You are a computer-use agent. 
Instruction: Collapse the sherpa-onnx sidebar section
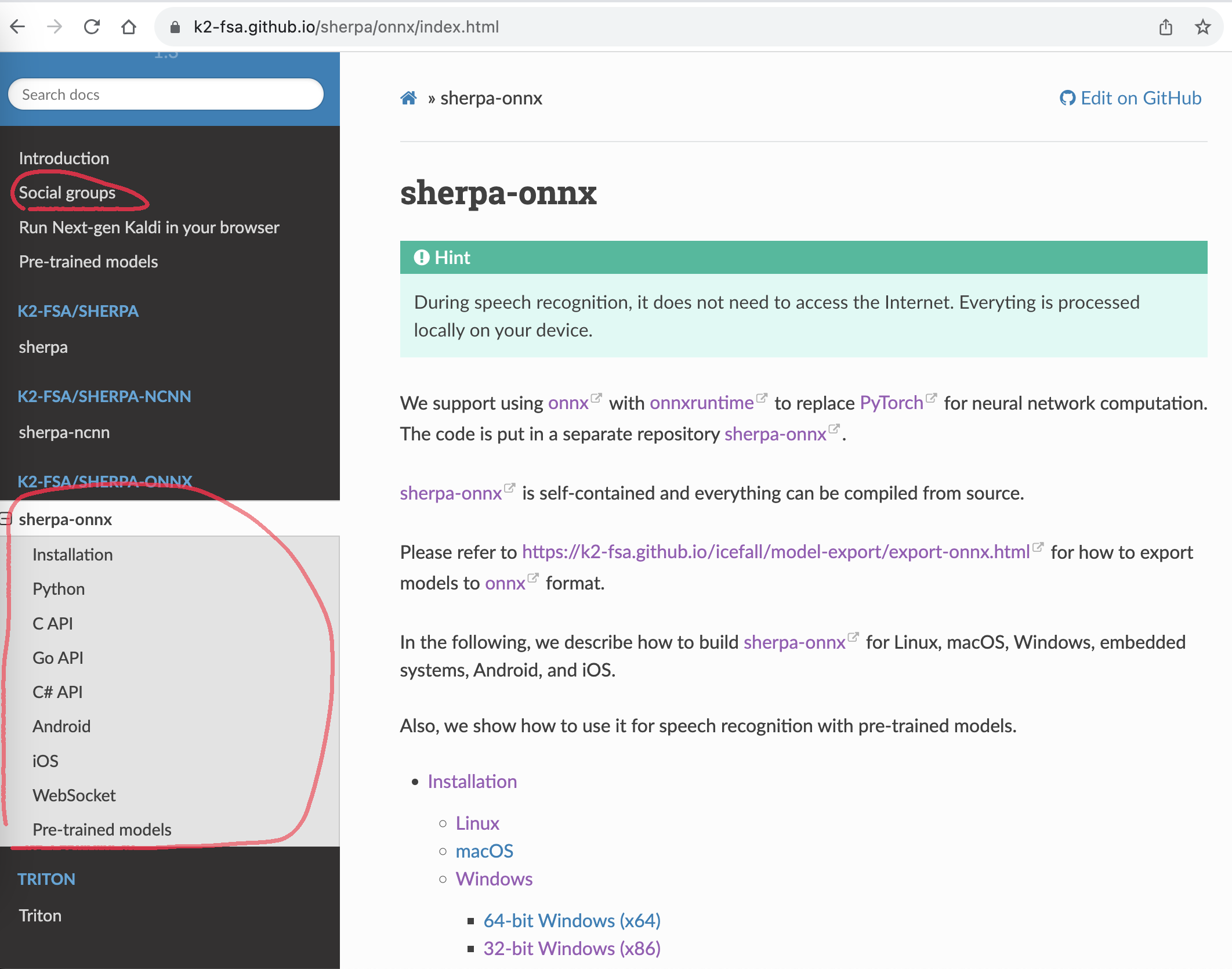coord(6,519)
